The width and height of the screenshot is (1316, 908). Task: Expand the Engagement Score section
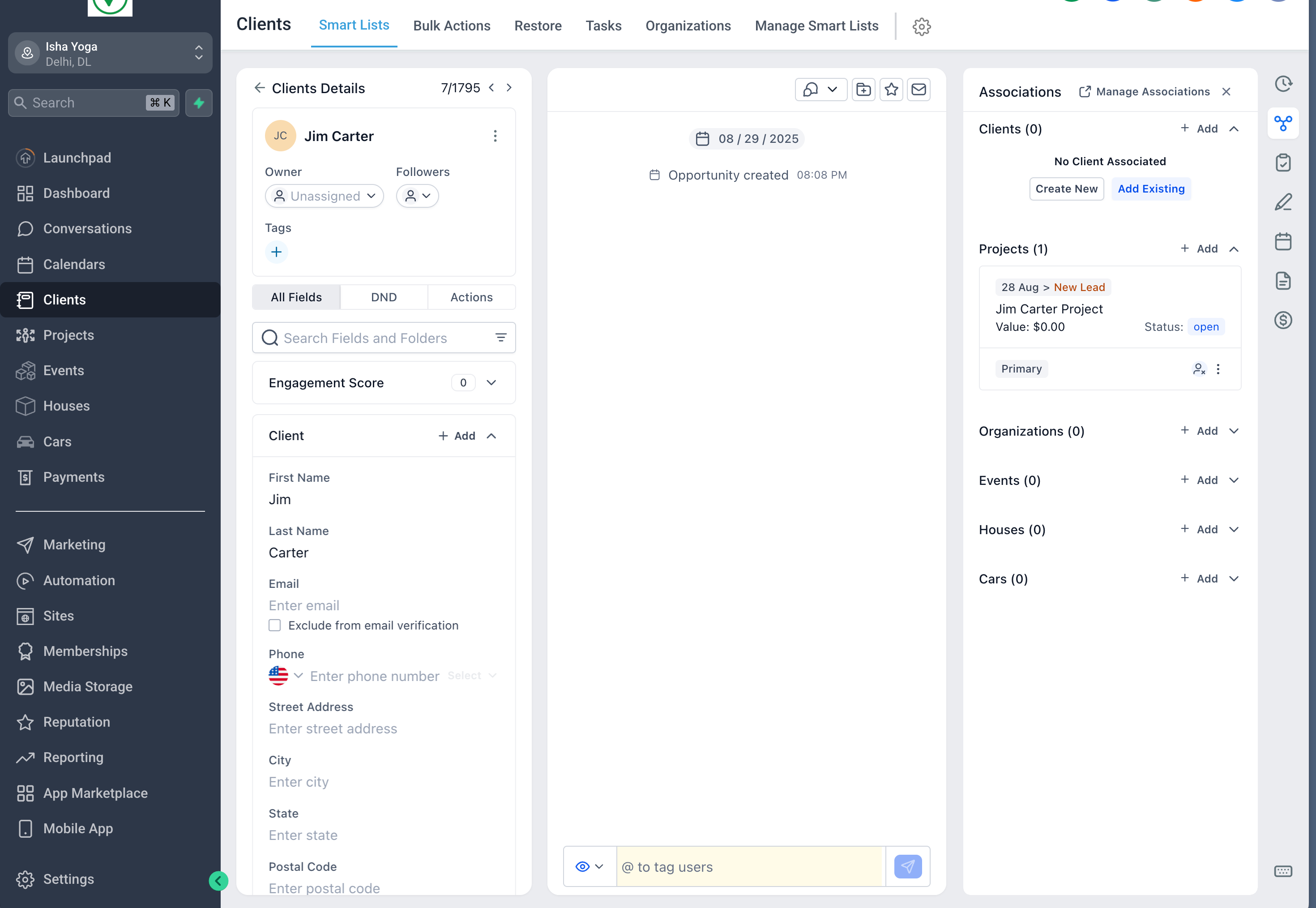click(x=491, y=383)
